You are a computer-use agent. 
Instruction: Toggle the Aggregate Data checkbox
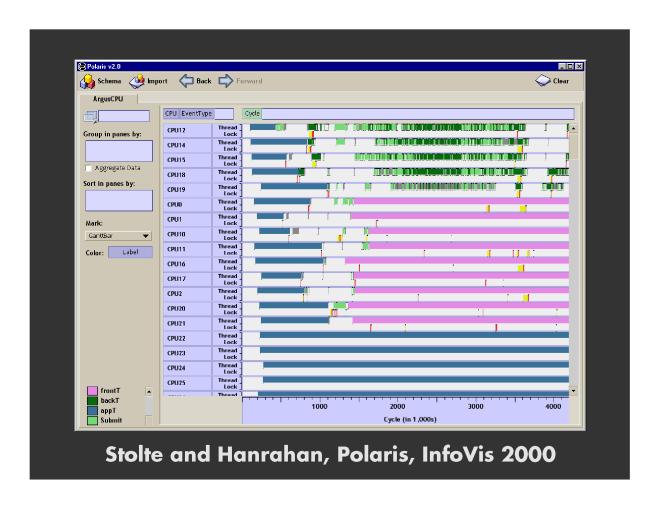pyautogui.click(x=88, y=168)
